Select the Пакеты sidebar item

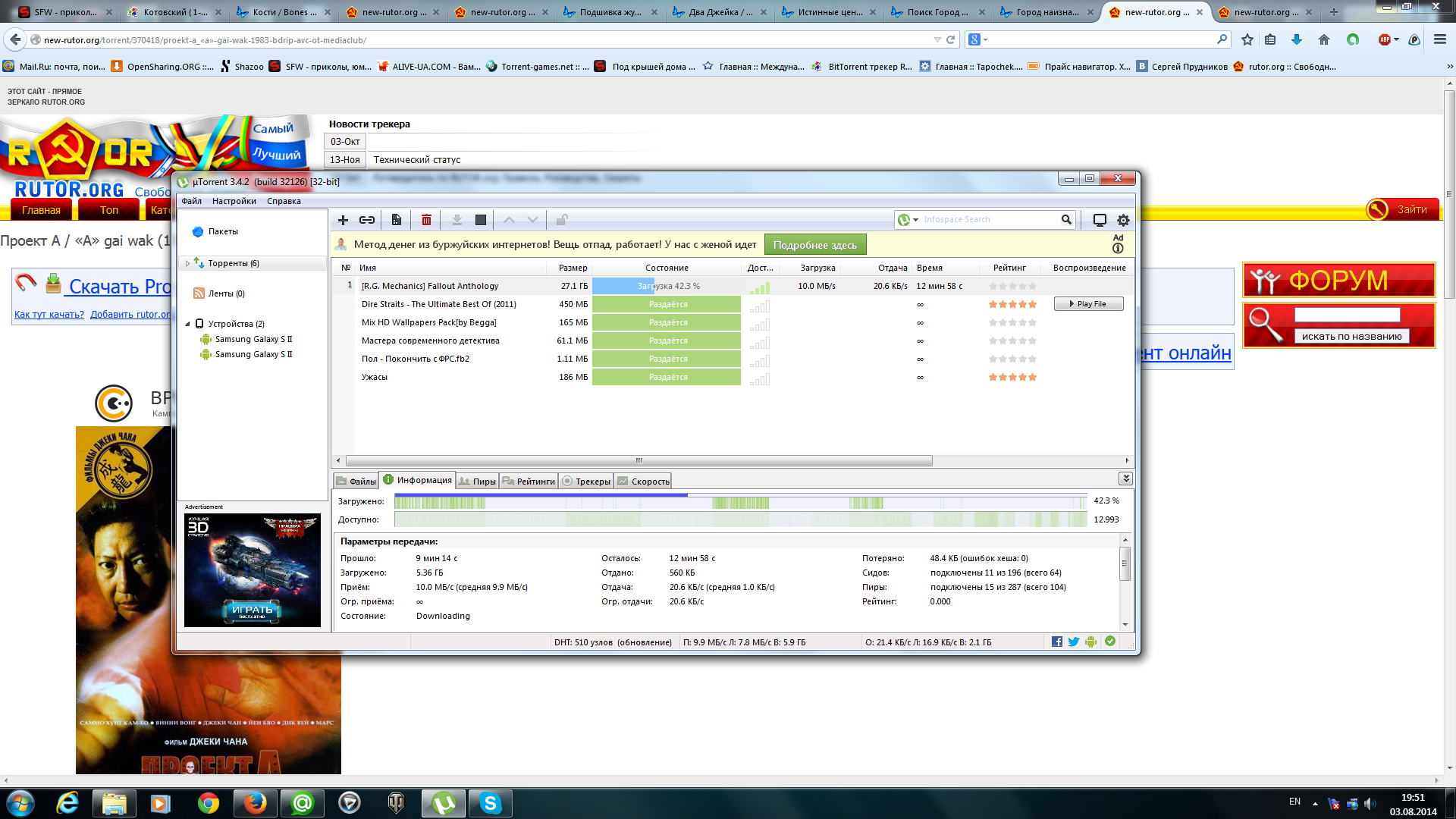pos(223,232)
